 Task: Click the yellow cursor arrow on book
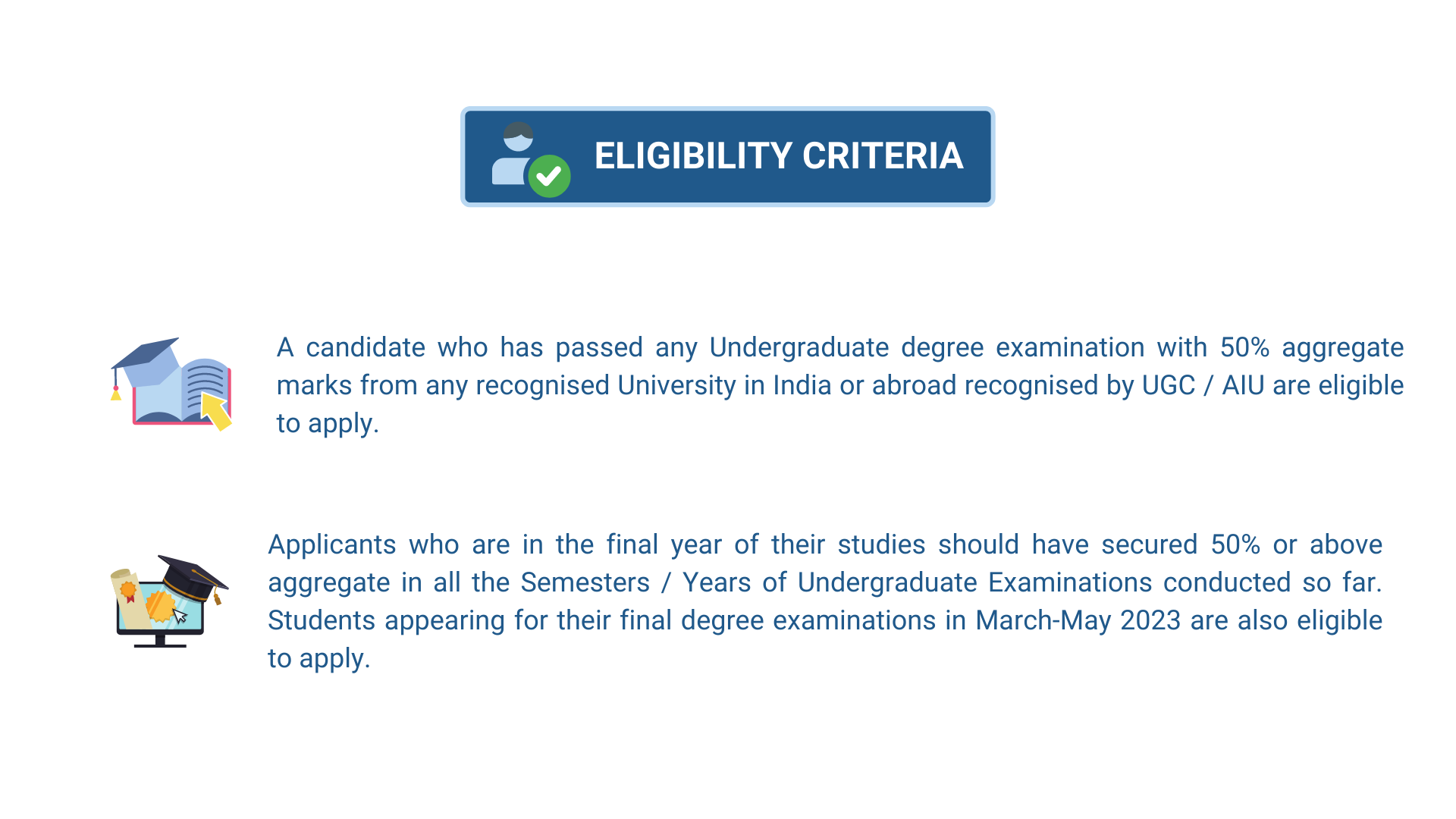tap(216, 411)
